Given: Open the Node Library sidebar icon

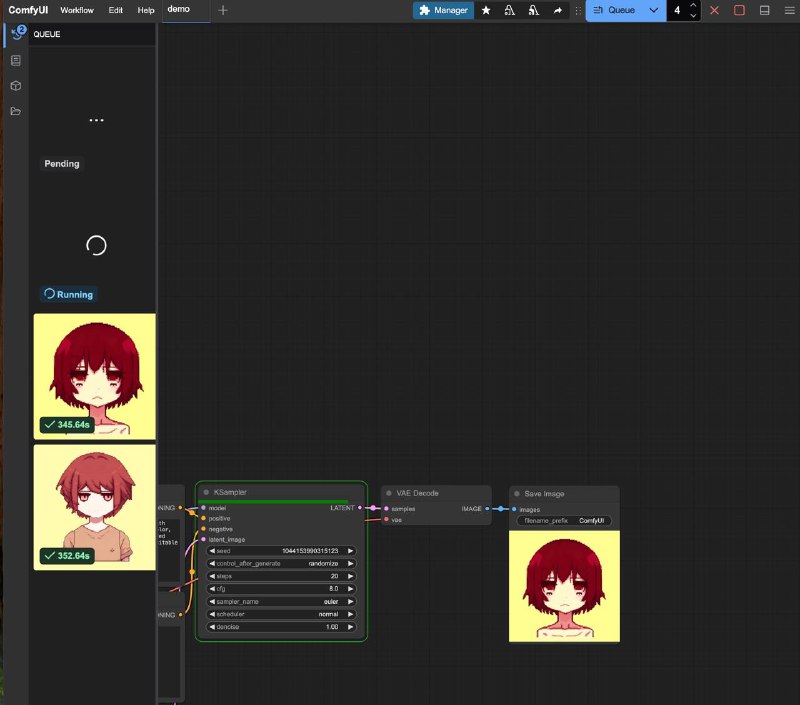Looking at the screenshot, I should 16,60.
